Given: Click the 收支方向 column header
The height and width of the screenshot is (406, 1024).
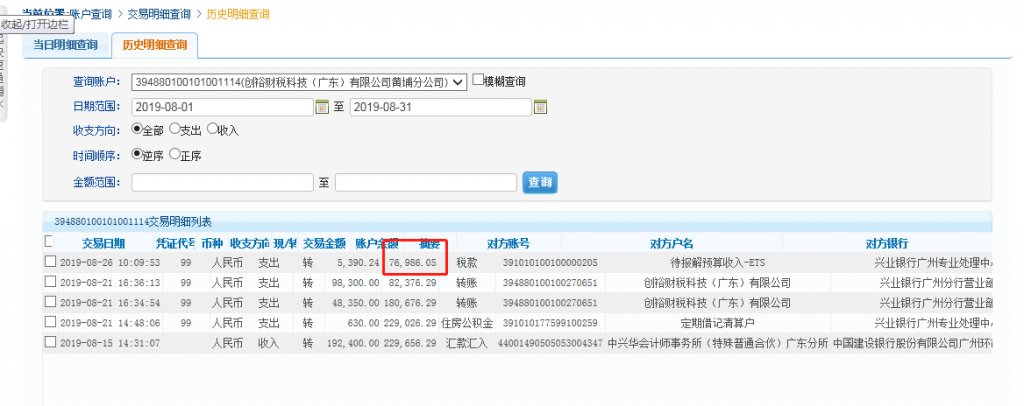Looking at the screenshot, I should click(x=249, y=244).
